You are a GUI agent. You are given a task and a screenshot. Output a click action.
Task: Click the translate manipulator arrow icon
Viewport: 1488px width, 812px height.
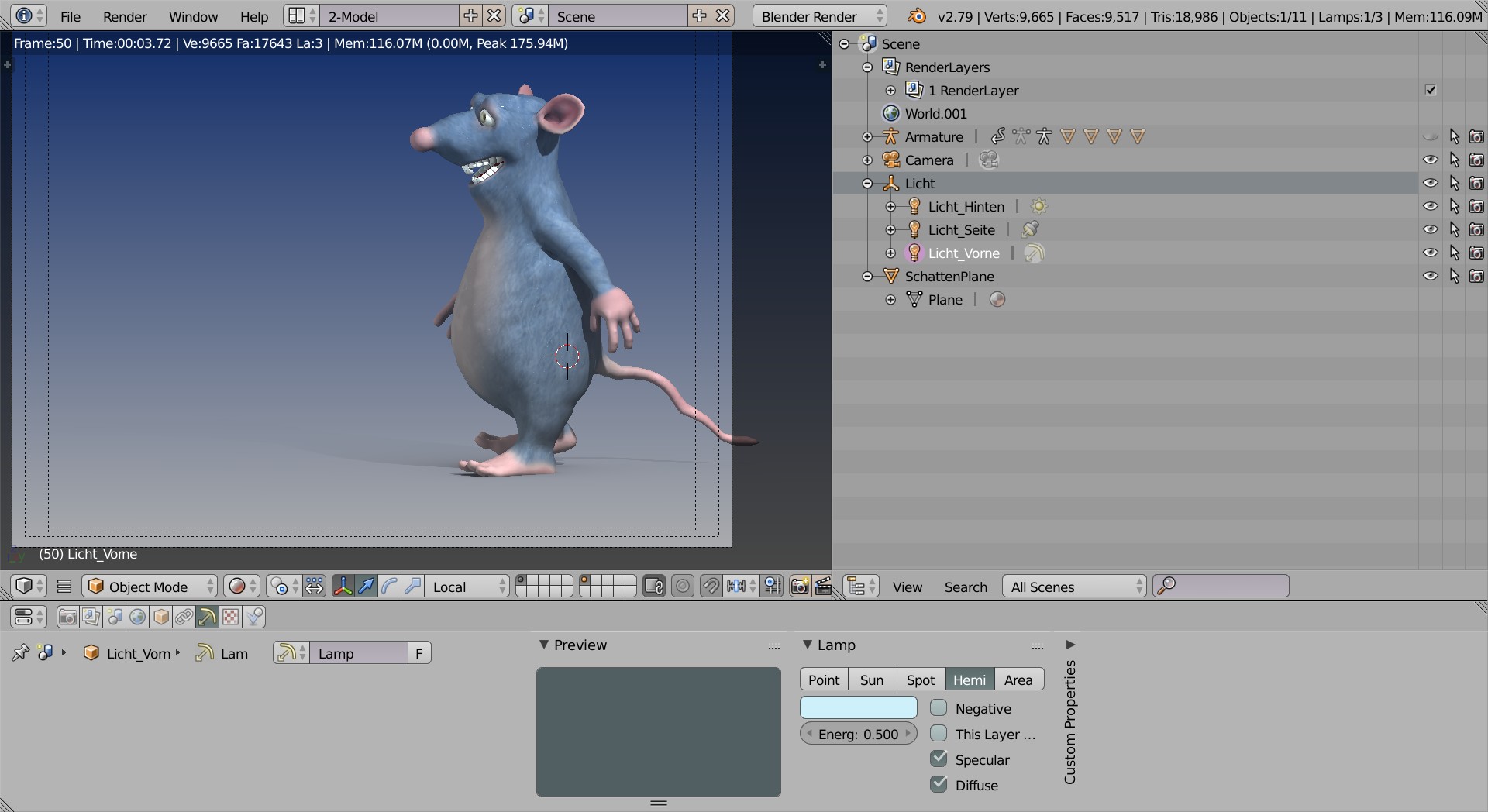366,587
